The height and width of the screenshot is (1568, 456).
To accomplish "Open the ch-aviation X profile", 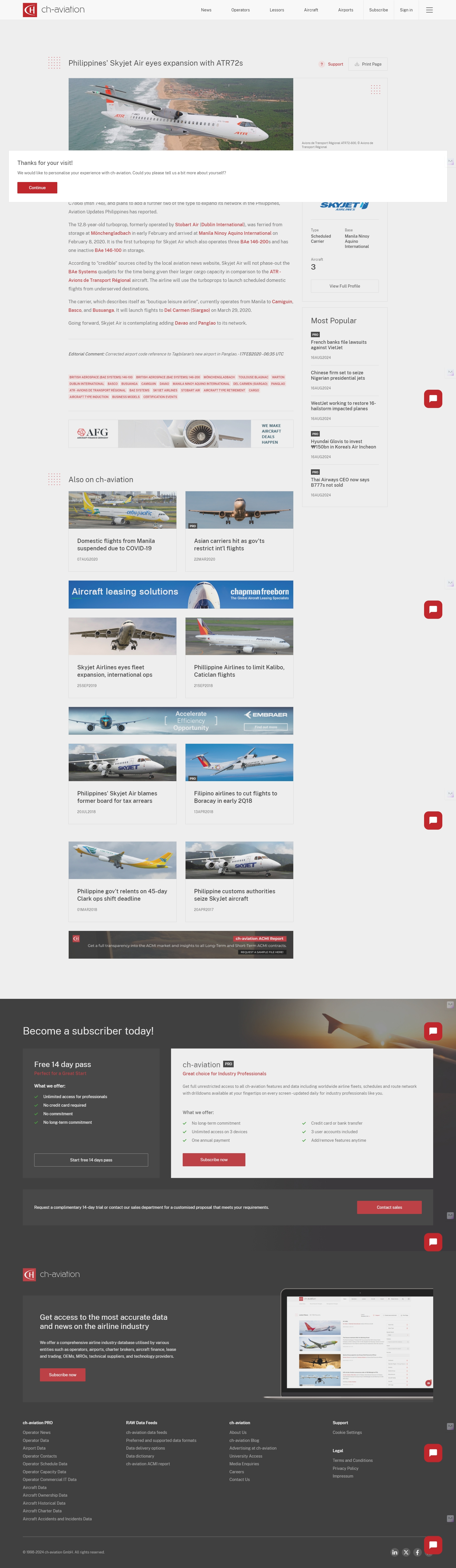I will pos(406,1552).
